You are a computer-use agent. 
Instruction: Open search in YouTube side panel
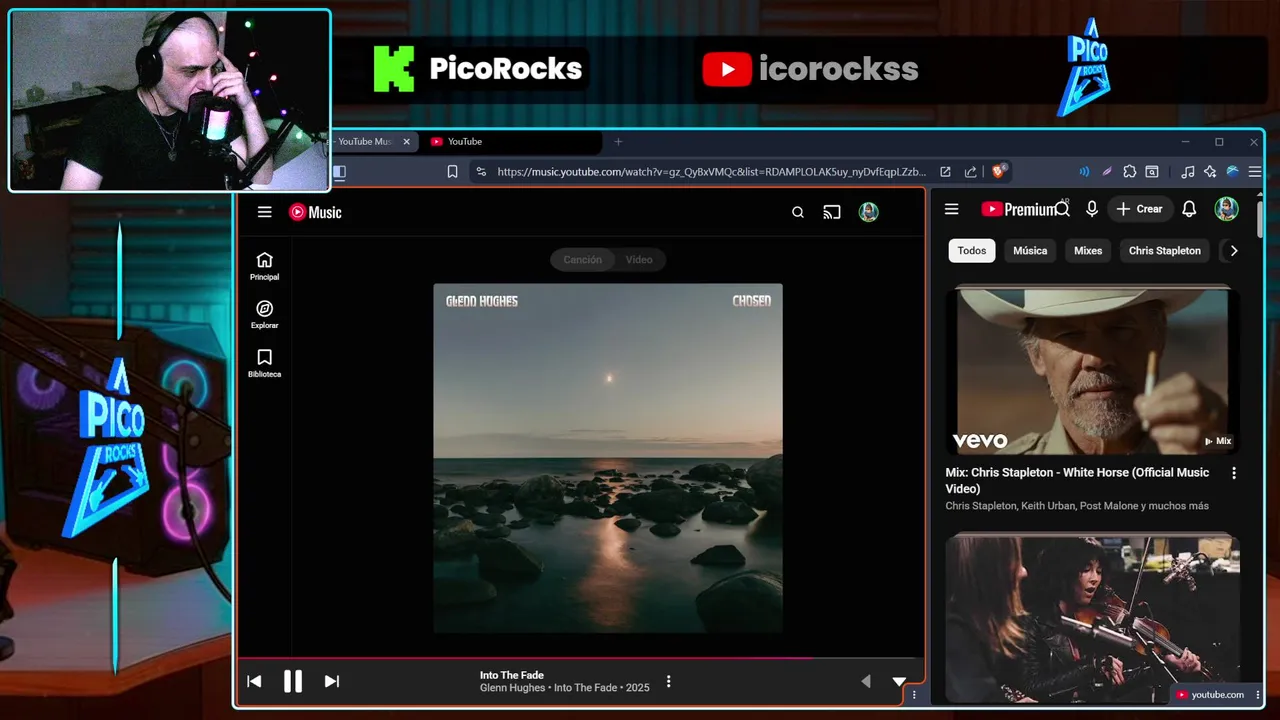coord(1063,209)
